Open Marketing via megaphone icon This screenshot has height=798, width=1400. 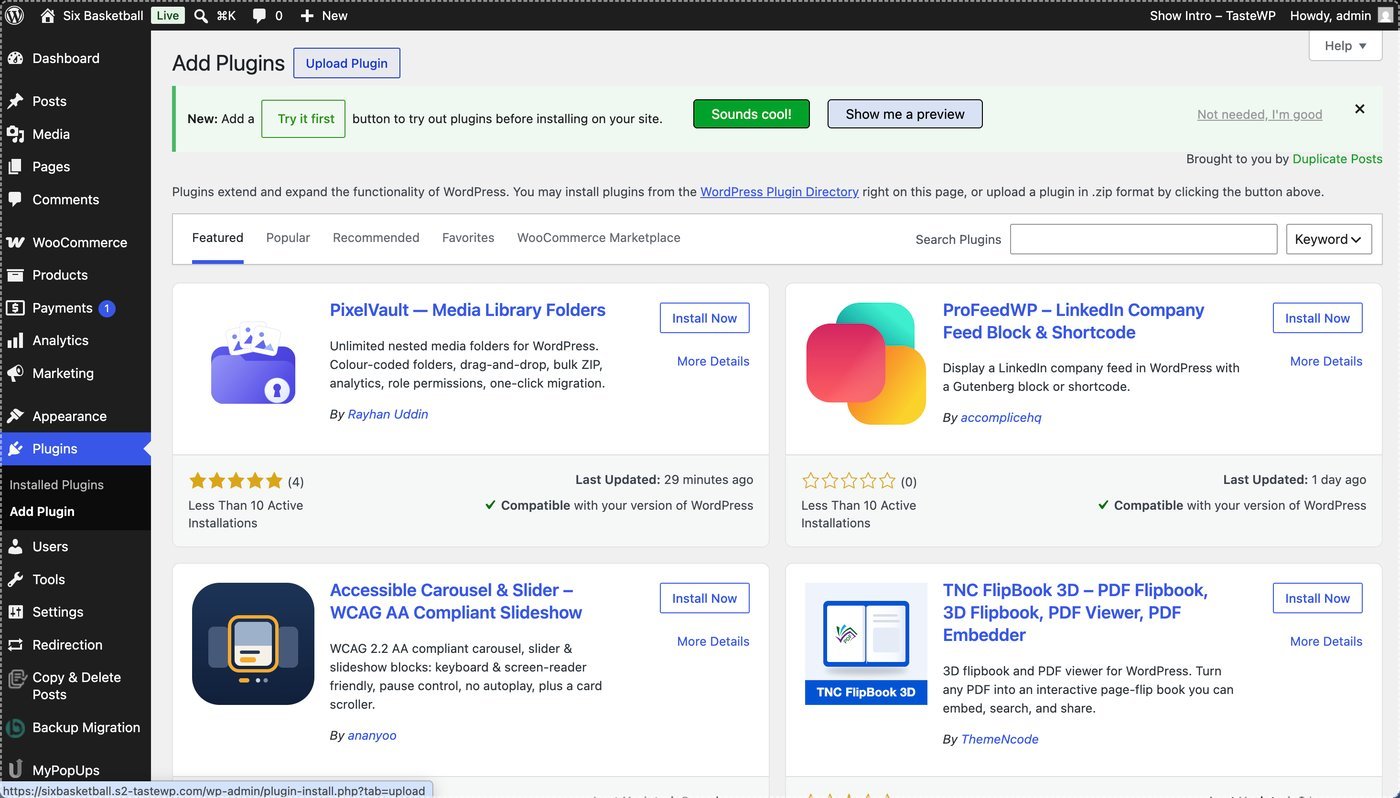pyautogui.click(x=15, y=373)
